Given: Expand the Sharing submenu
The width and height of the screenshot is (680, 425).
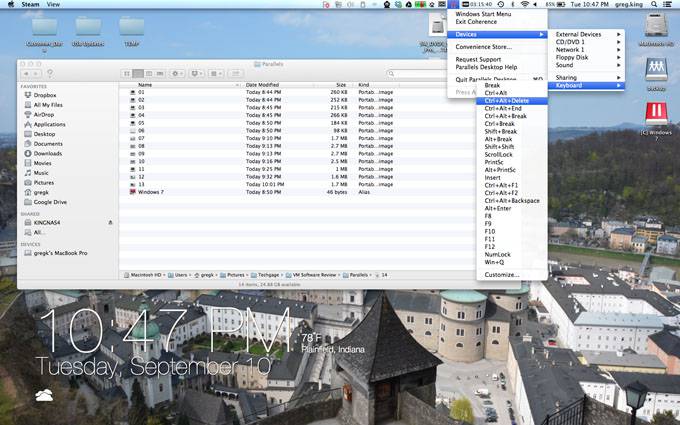Looking at the screenshot, I should coord(587,78).
